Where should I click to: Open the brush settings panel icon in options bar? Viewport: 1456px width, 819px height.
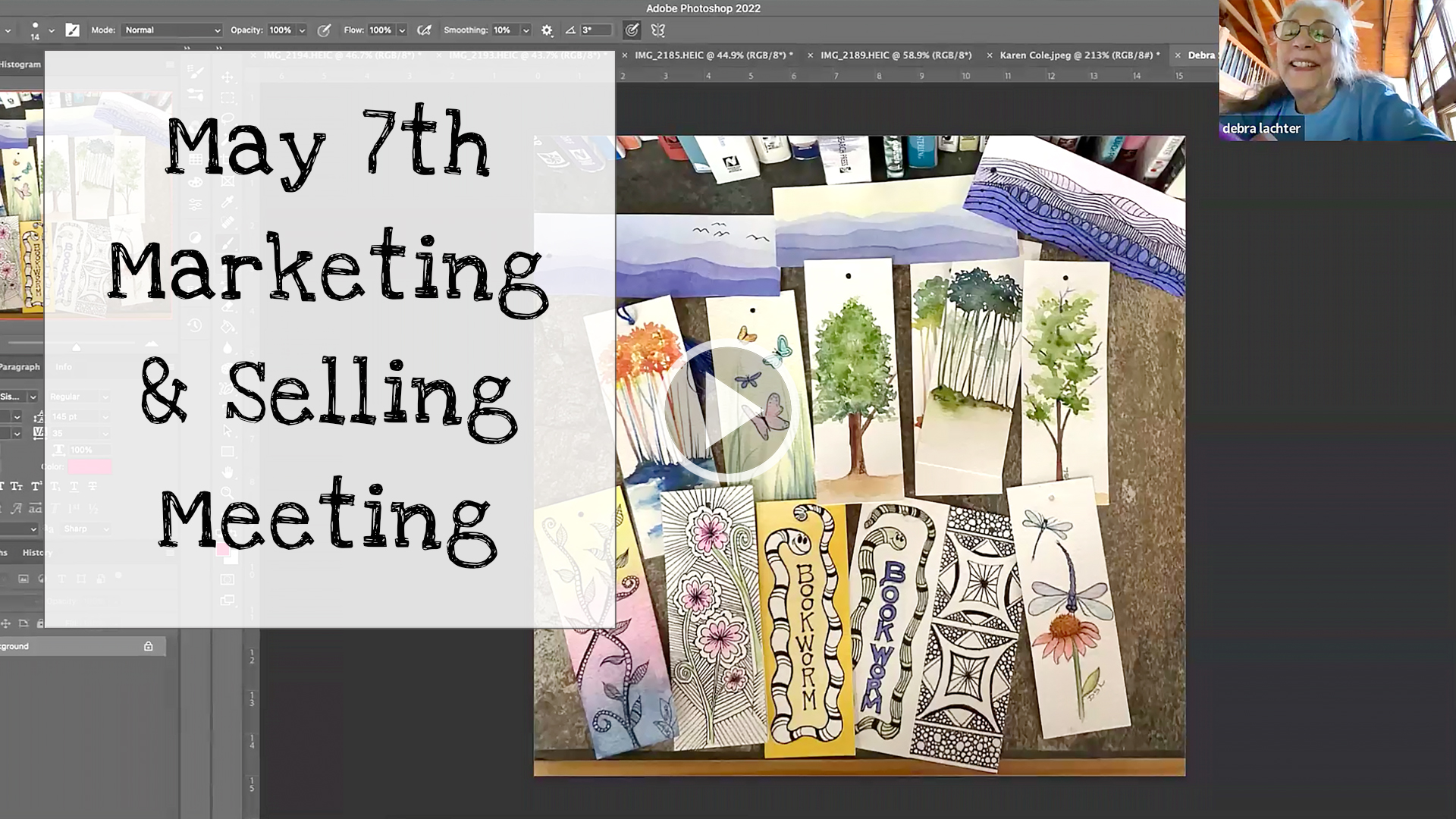point(72,30)
